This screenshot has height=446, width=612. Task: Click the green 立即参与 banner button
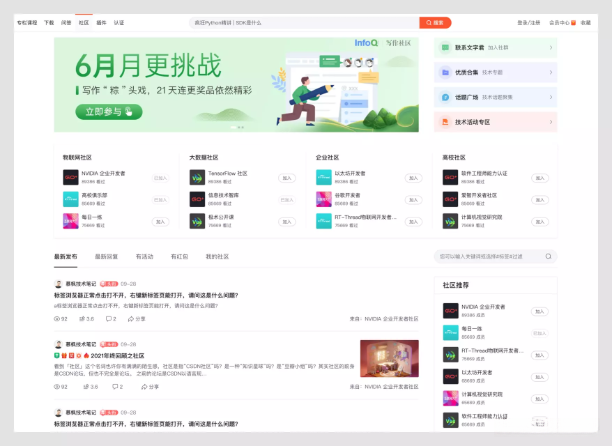coord(109,112)
